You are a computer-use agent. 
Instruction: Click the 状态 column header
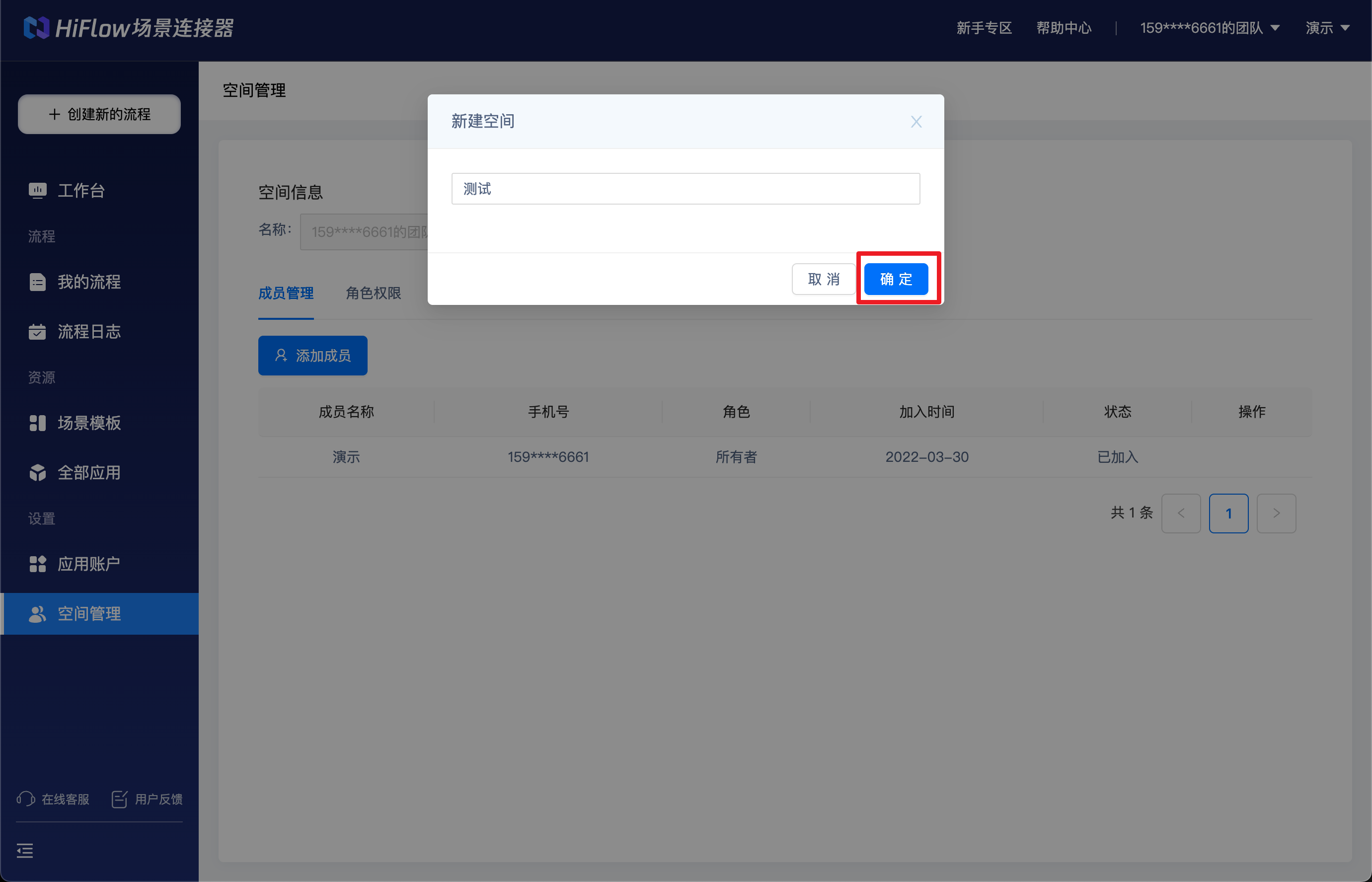1118,412
